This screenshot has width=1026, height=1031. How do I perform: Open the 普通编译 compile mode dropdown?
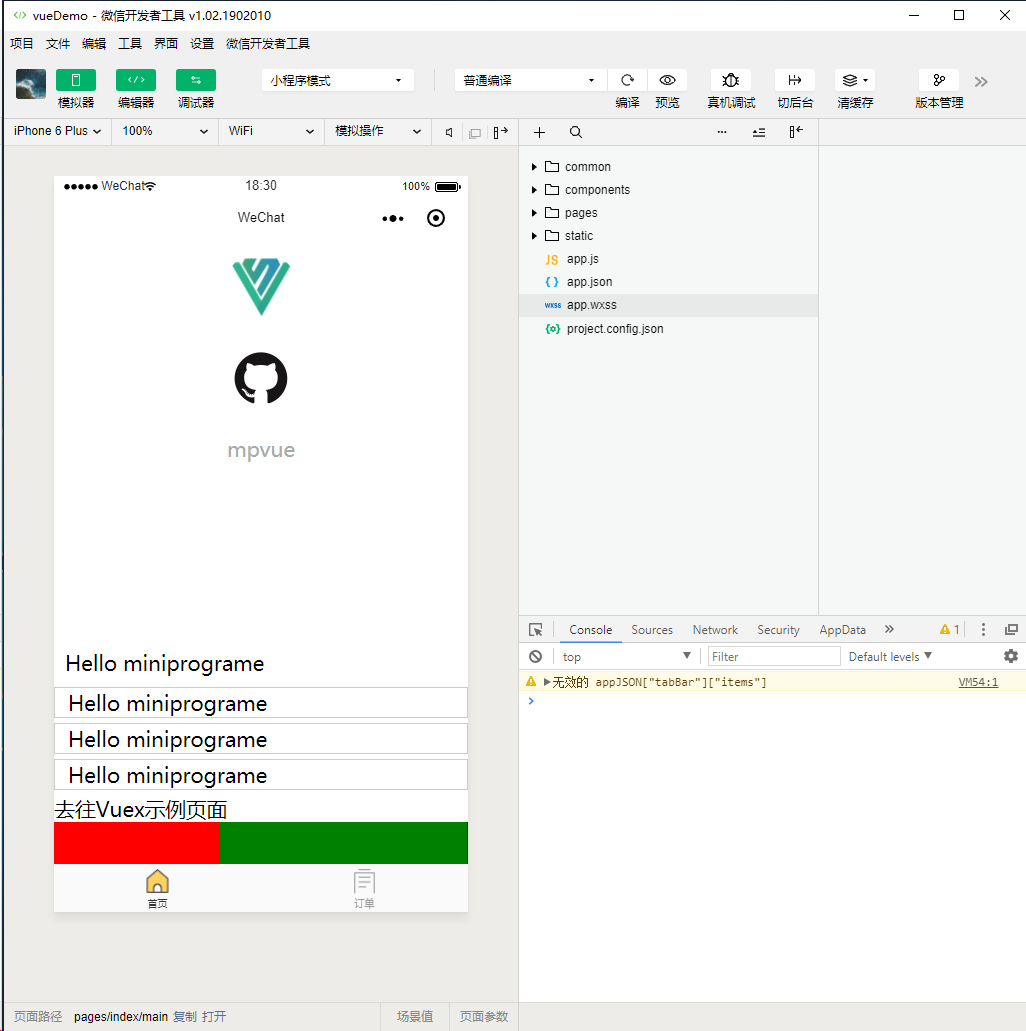click(530, 80)
